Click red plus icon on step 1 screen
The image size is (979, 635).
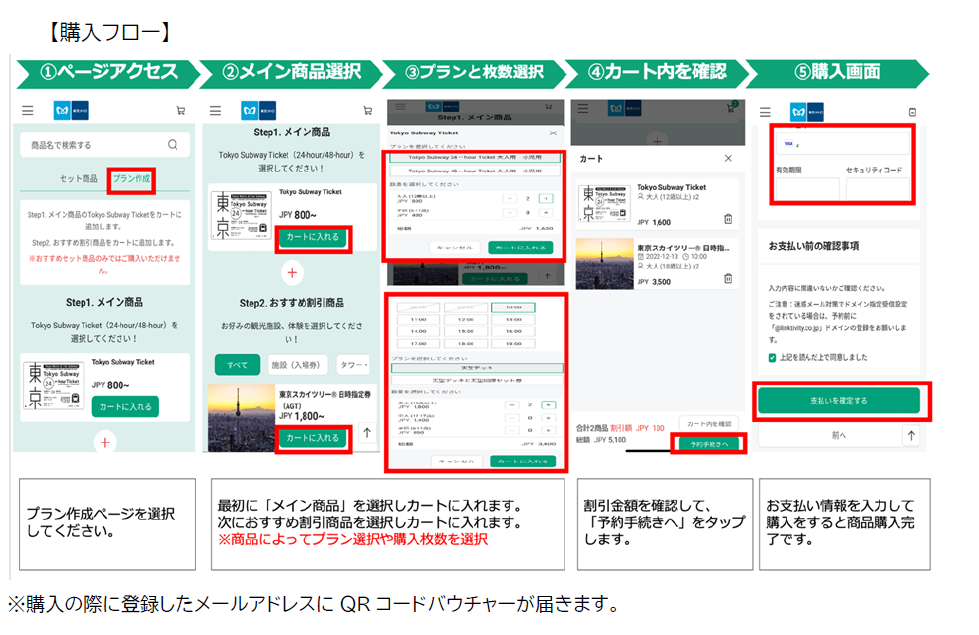(x=105, y=443)
